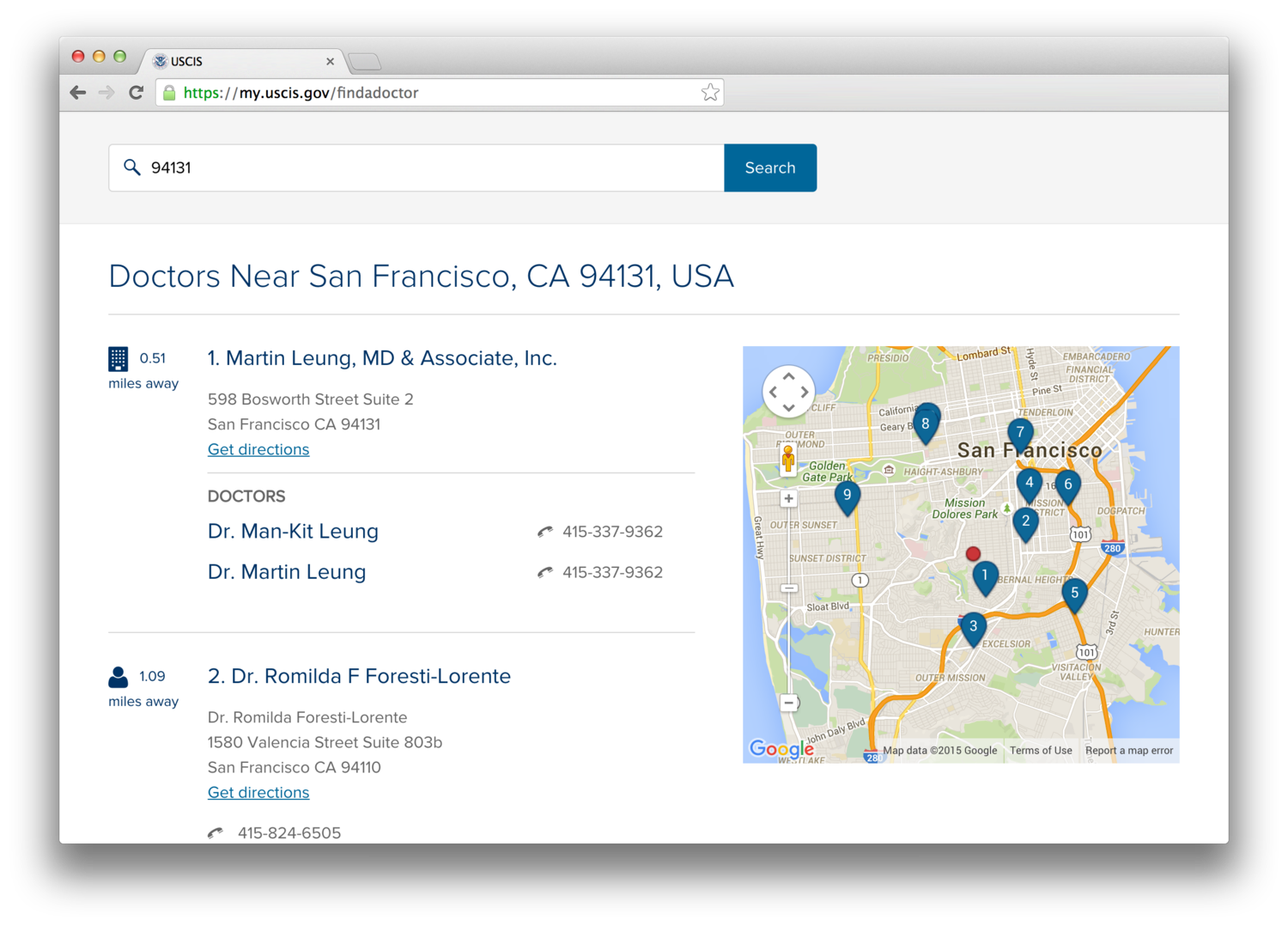This screenshot has height=926, width=1288.
Task: Open Martin Leung, MD & Associate listing
Action: tap(382, 358)
